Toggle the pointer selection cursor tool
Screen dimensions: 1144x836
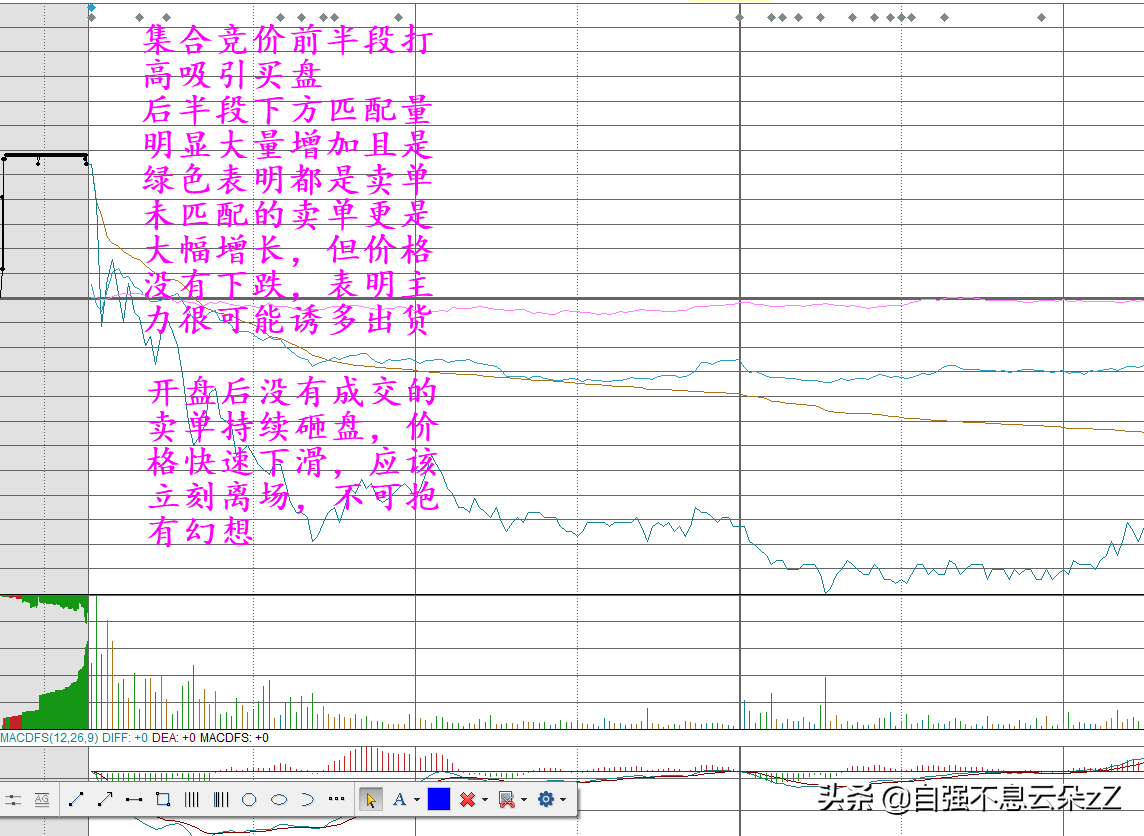pyautogui.click(x=371, y=799)
